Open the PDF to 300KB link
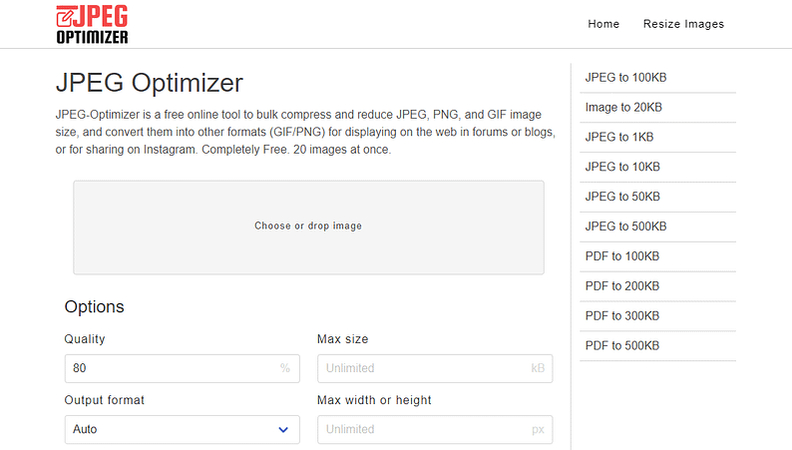 point(622,316)
